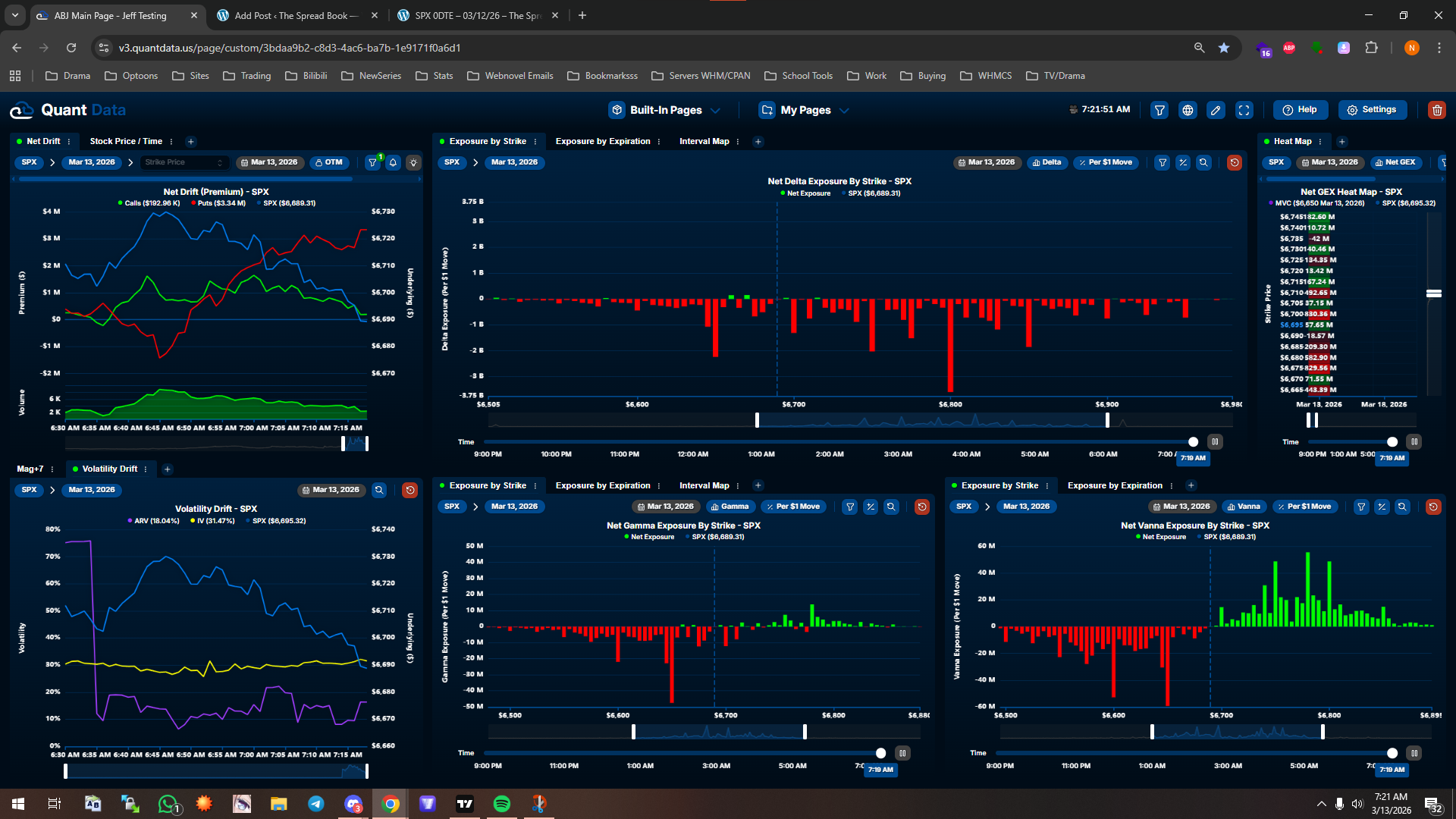Click red reset icon in Volatility Drift panel

tap(410, 490)
